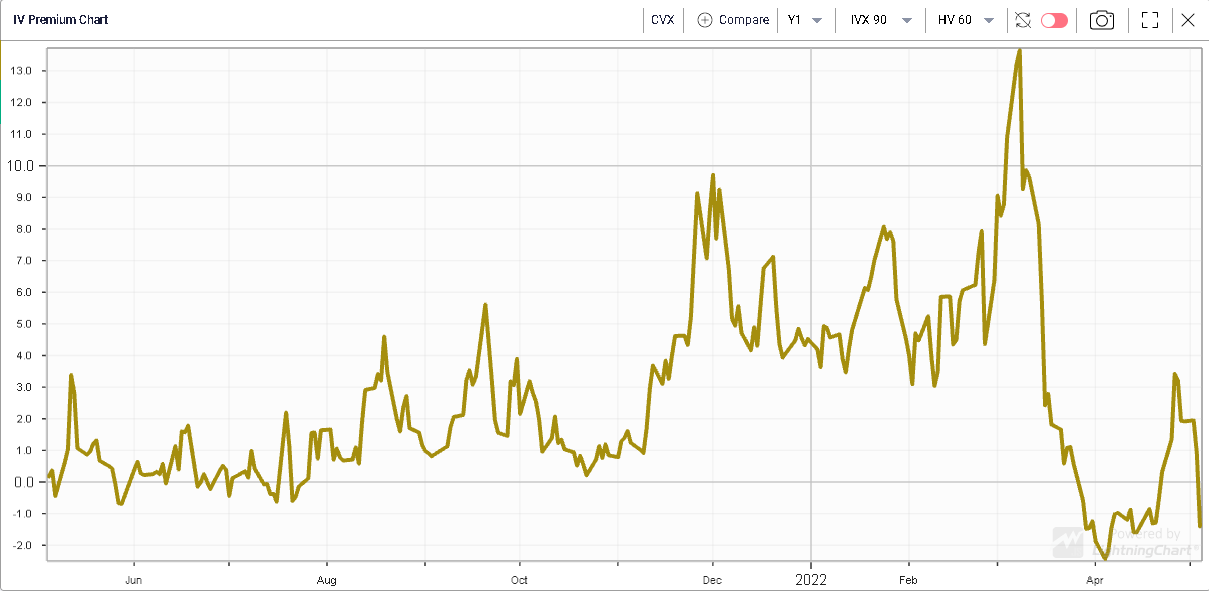The image size is (1209, 592).
Task: Click the 10.0 y-axis label
Action: click(21, 165)
